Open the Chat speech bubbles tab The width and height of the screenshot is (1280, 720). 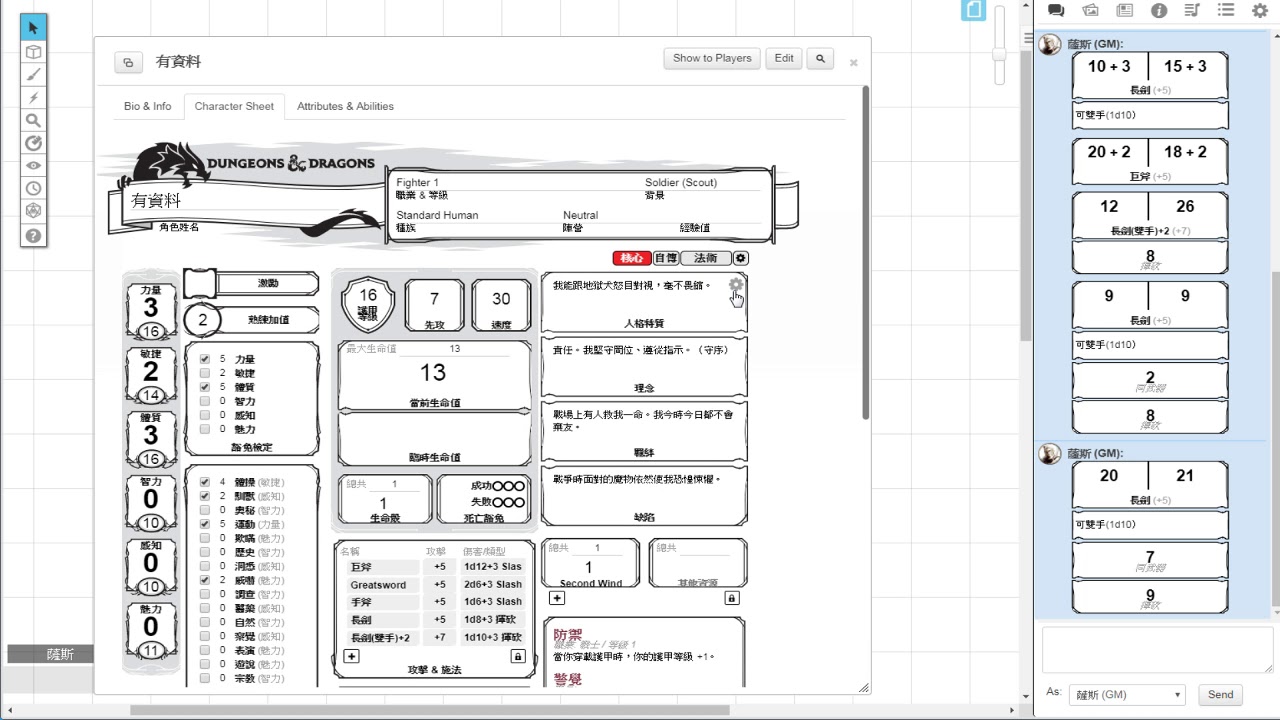point(1056,11)
